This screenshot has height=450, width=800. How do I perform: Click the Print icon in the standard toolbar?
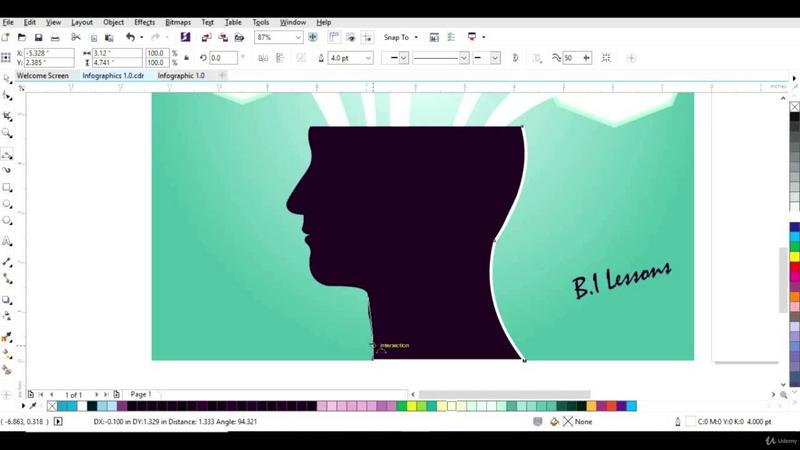click(x=55, y=38)
